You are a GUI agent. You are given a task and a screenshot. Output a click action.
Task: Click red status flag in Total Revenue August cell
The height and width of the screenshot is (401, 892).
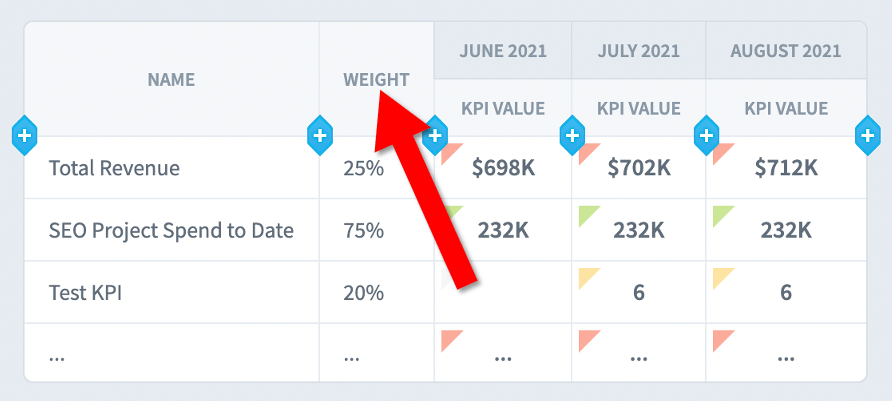click(x=720, y=151)
